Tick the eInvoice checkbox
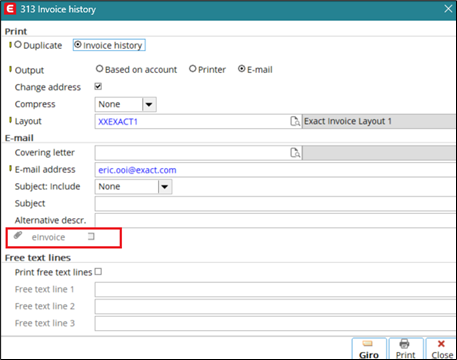 [x=91, y=236]
